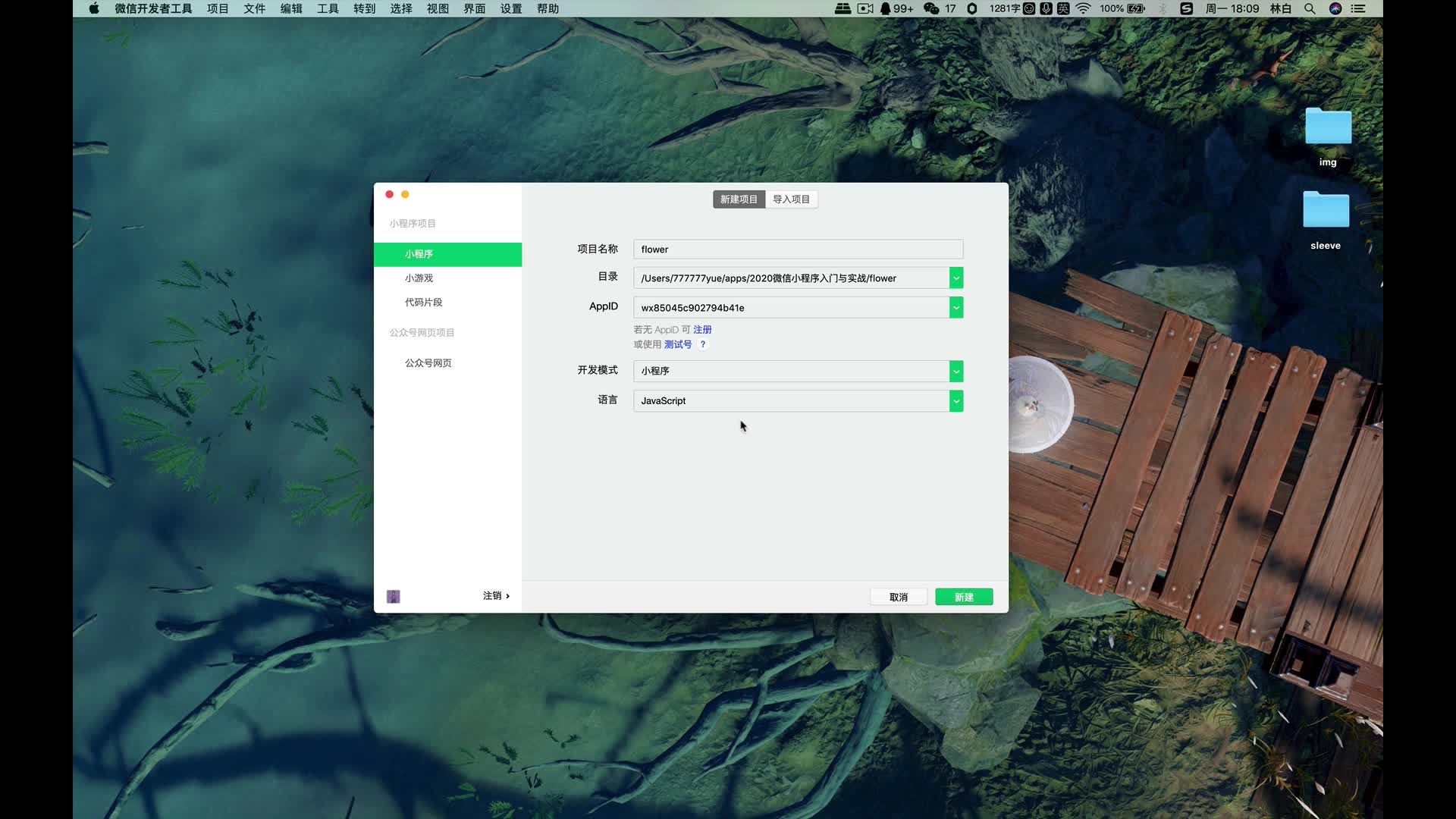Click the AppID input field

[791, 307]
